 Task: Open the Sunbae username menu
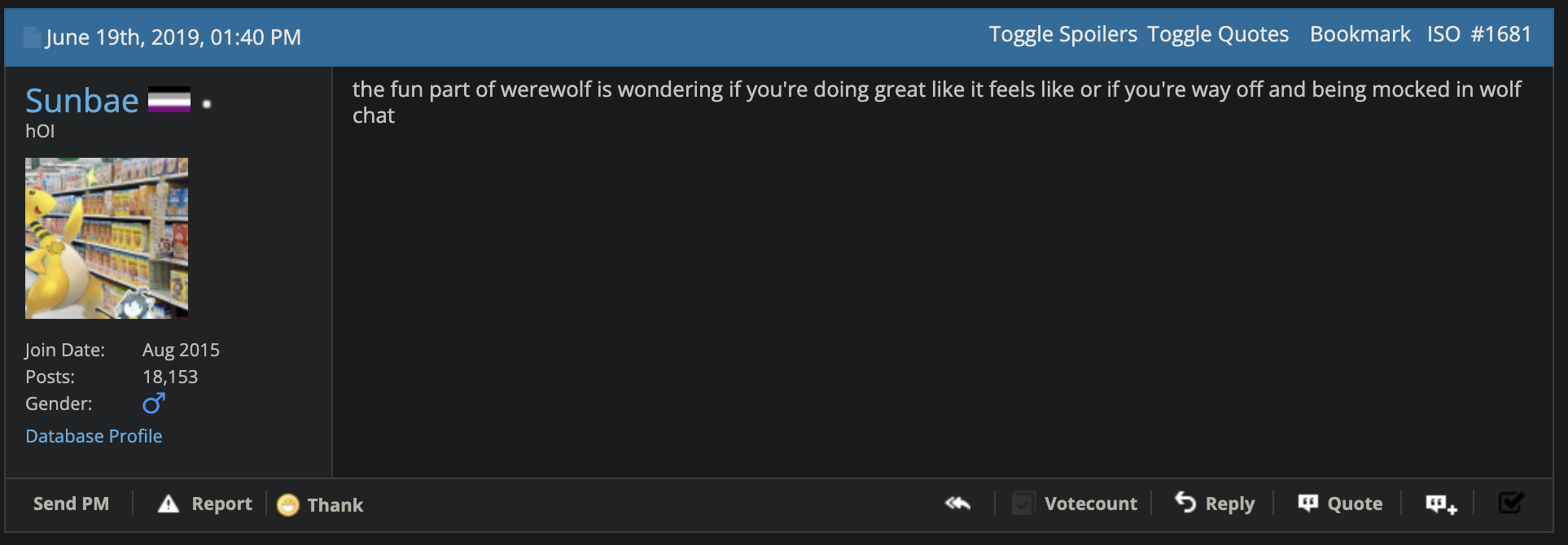click(x=82, y=101)
